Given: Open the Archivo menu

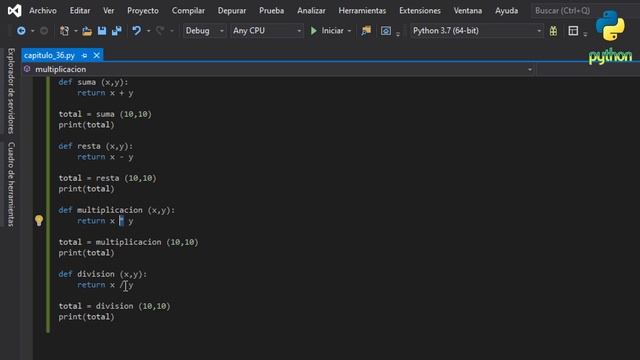Looking at the screenshot, I should tap(43, 11).
